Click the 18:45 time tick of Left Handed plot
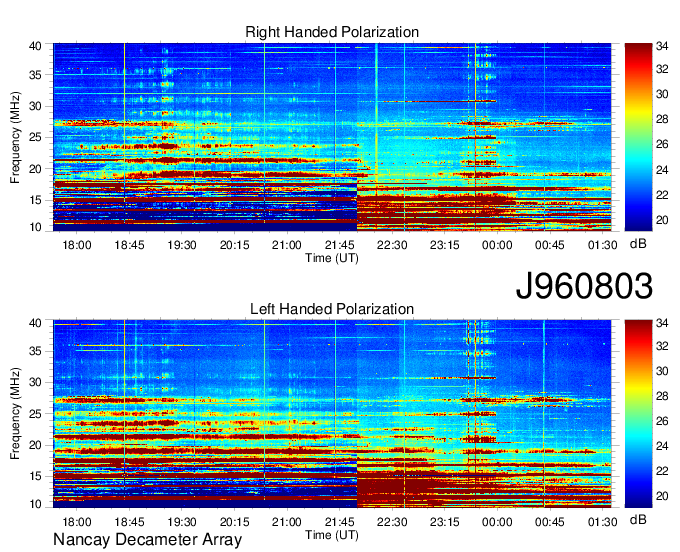Image resolution: width=680 pixels, height=552 pixels. pos(129,522)
